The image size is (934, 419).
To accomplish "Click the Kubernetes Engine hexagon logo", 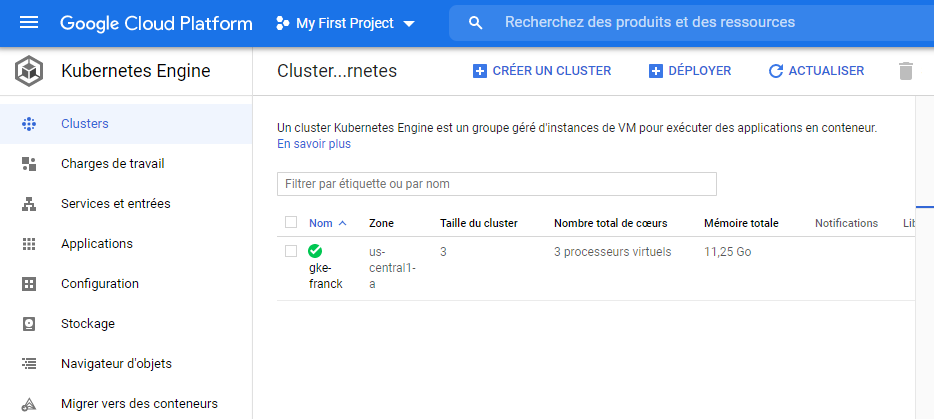I will coord(29,72).
